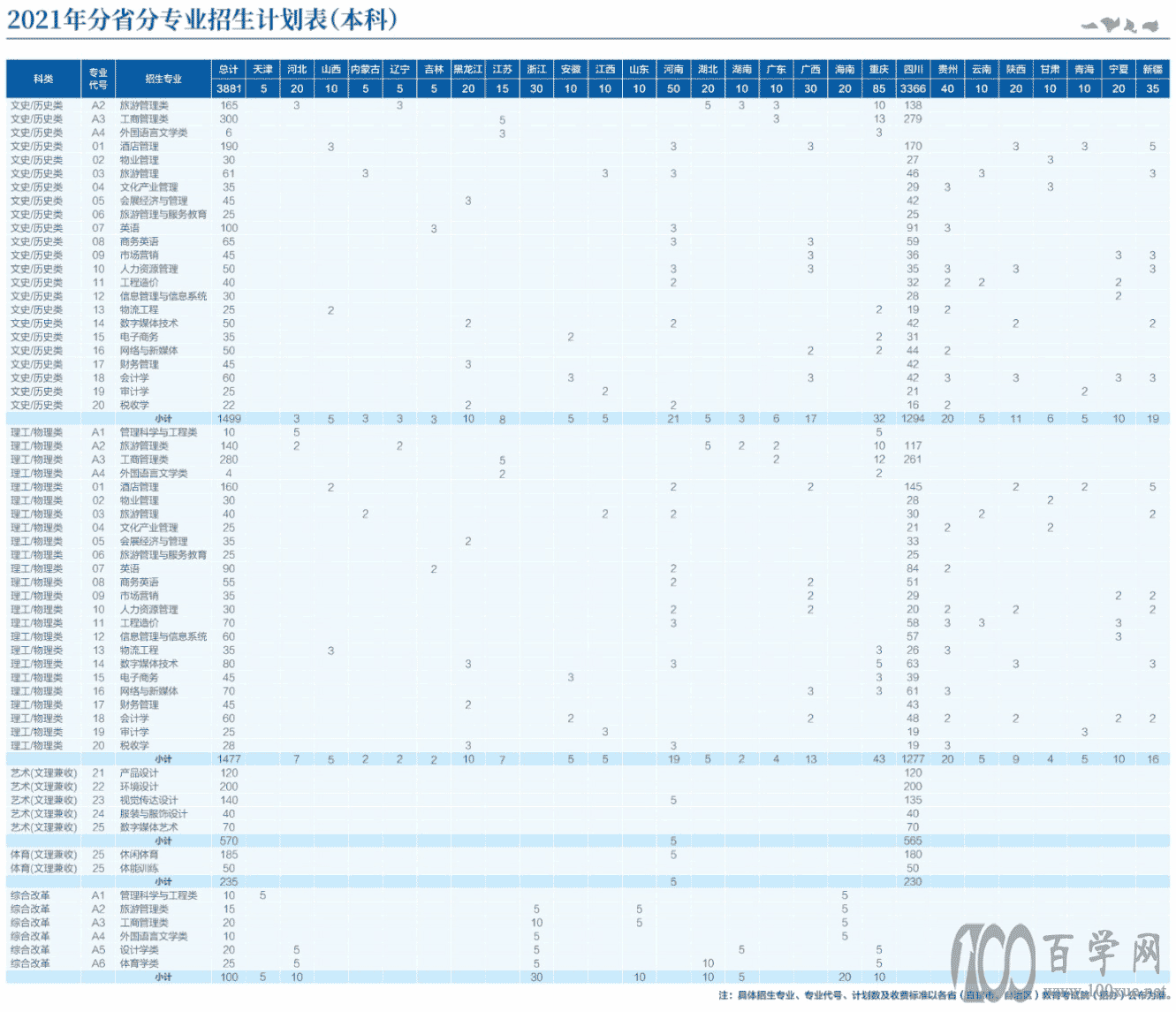Click the 新疆 column header
The image size is (1176, 1012).
coord(1153,69)
